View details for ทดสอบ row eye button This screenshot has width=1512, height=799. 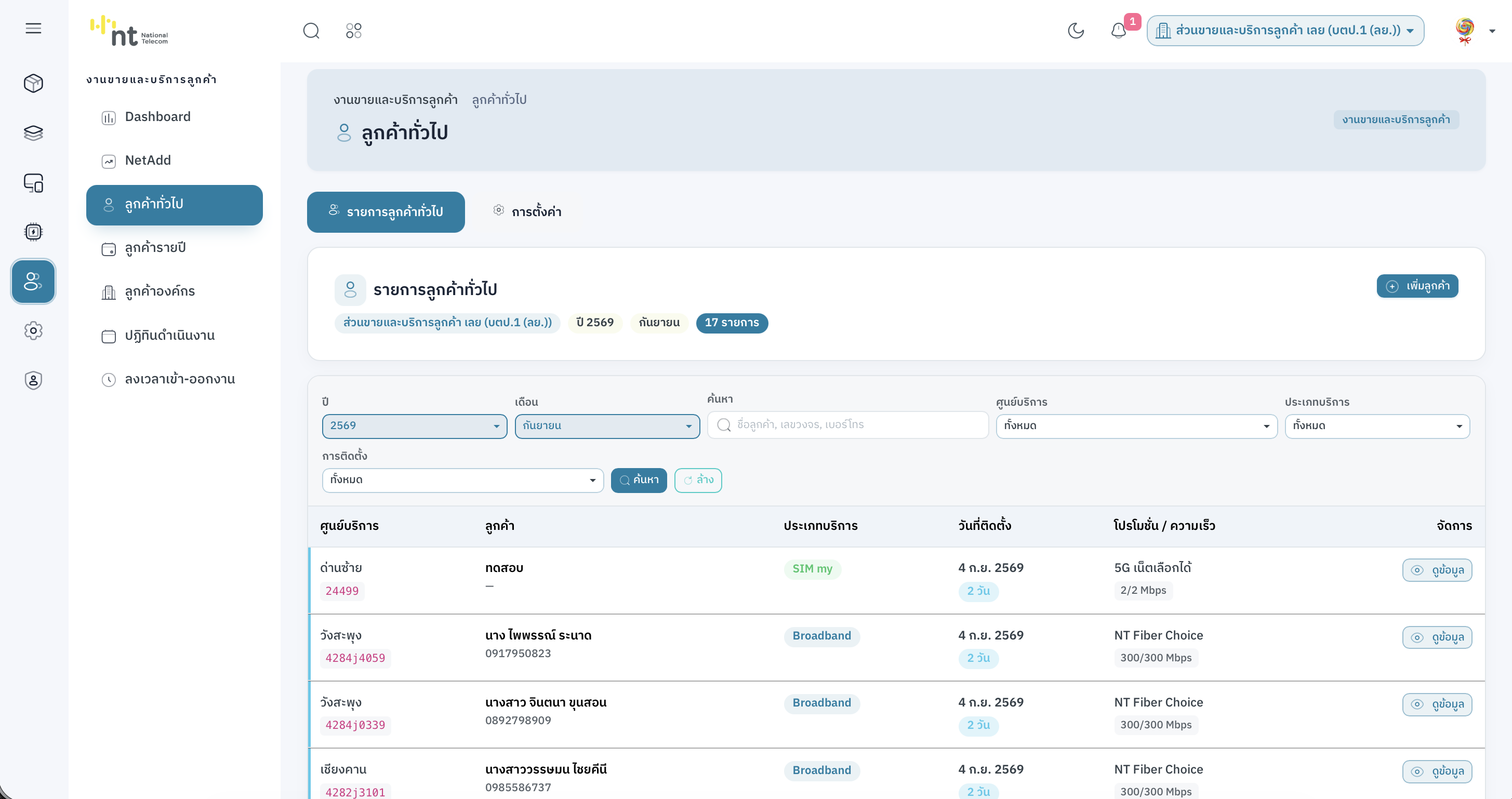coord(1437,570)
